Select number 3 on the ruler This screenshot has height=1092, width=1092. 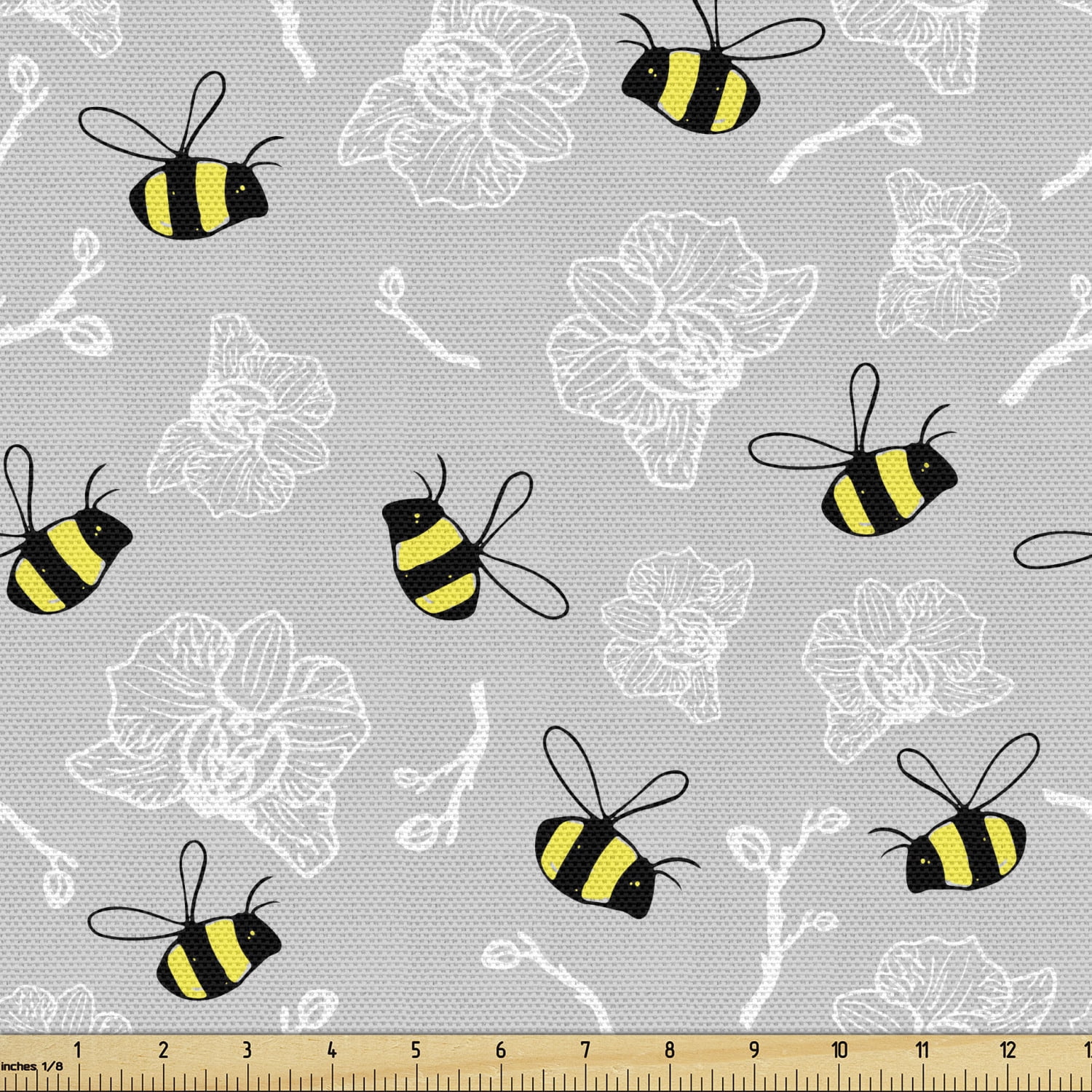click(x=247, y=1050)
